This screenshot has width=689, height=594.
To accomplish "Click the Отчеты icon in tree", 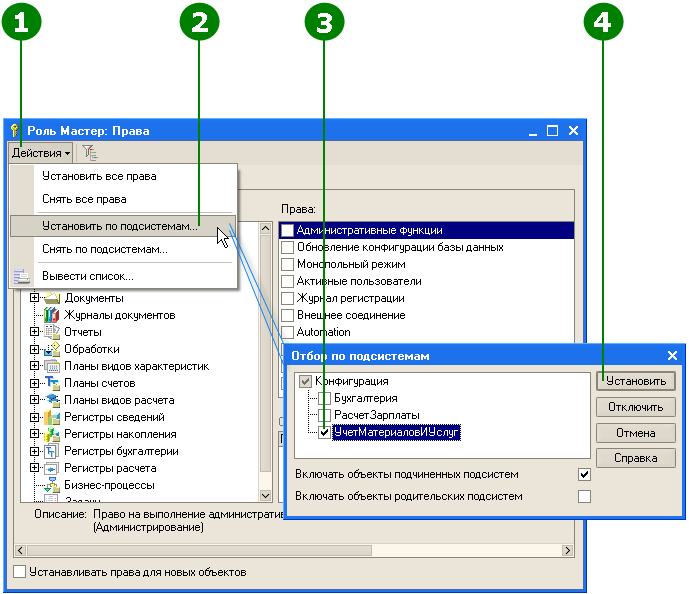I will [52, 332].
